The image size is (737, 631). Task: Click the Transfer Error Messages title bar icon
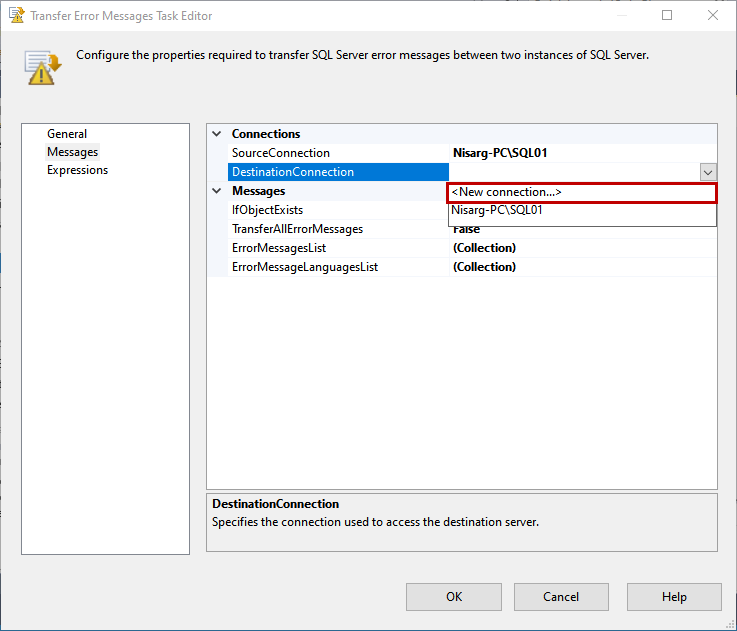coord(15,15)
